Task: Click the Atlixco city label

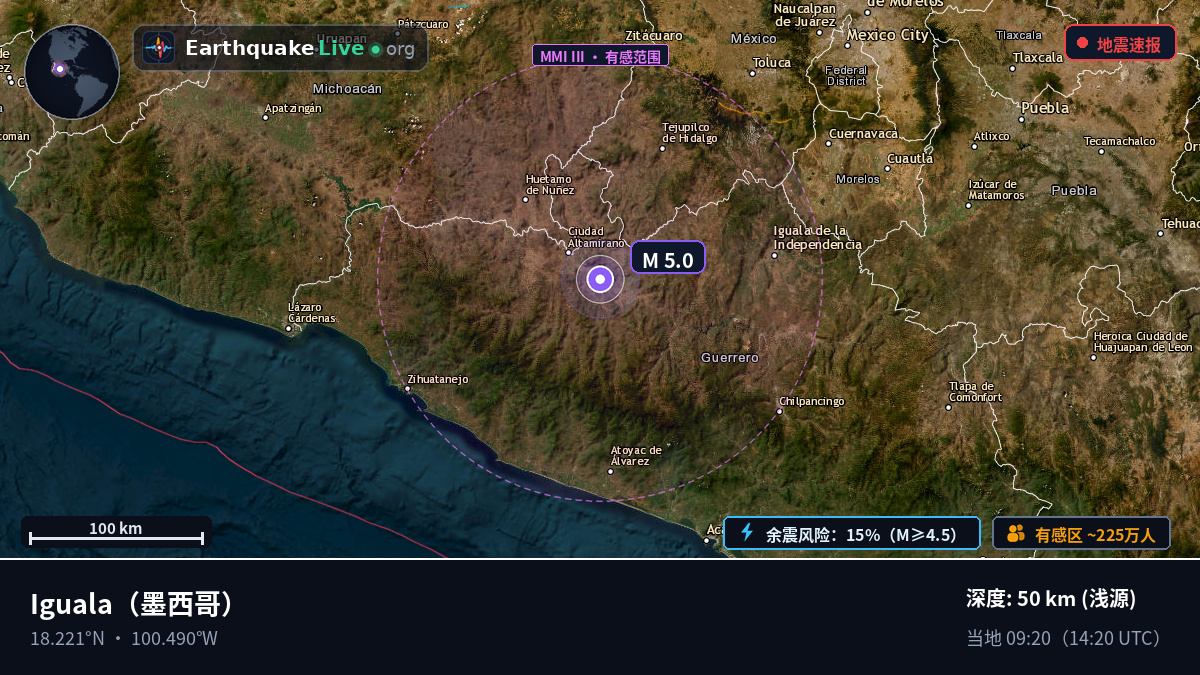Action: 992,135
